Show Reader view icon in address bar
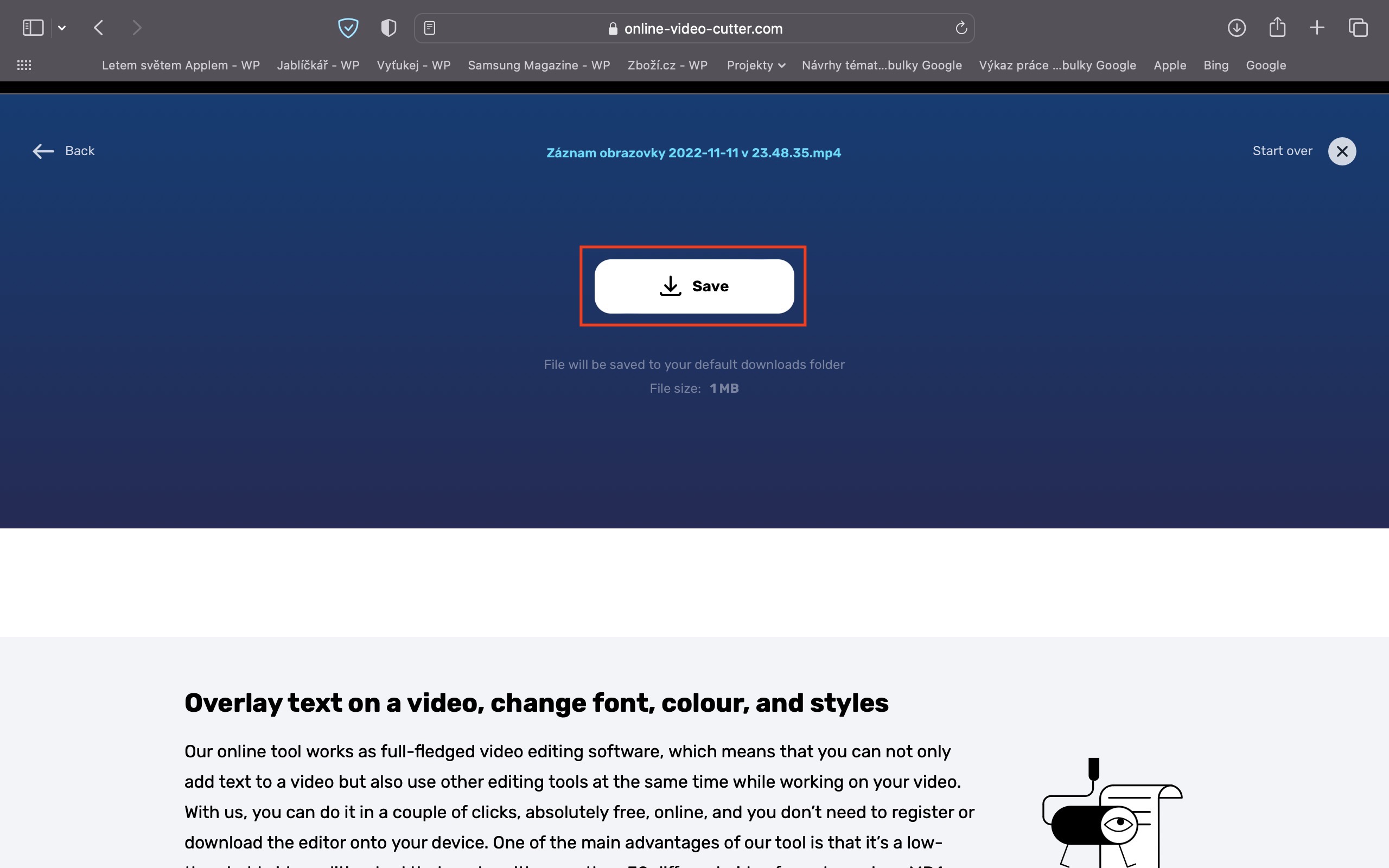This screenshot has width=1389, height=868. pos(429,28)
